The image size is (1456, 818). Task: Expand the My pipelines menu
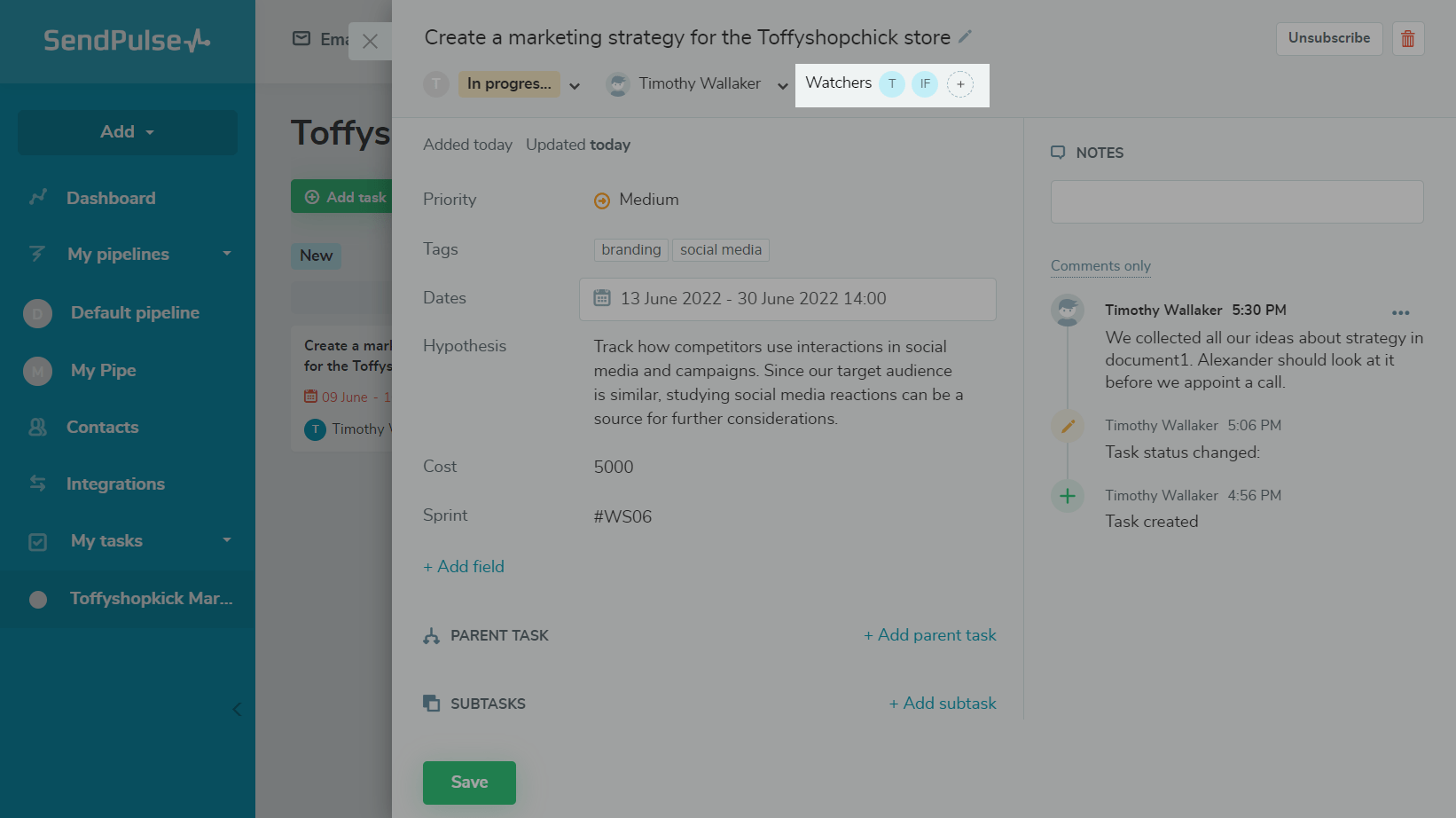coord(226,254)
